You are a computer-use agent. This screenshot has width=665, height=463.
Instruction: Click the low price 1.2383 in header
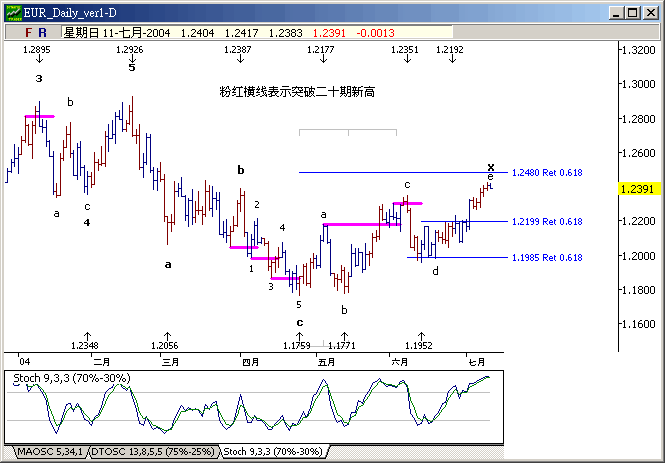[285, 33]
